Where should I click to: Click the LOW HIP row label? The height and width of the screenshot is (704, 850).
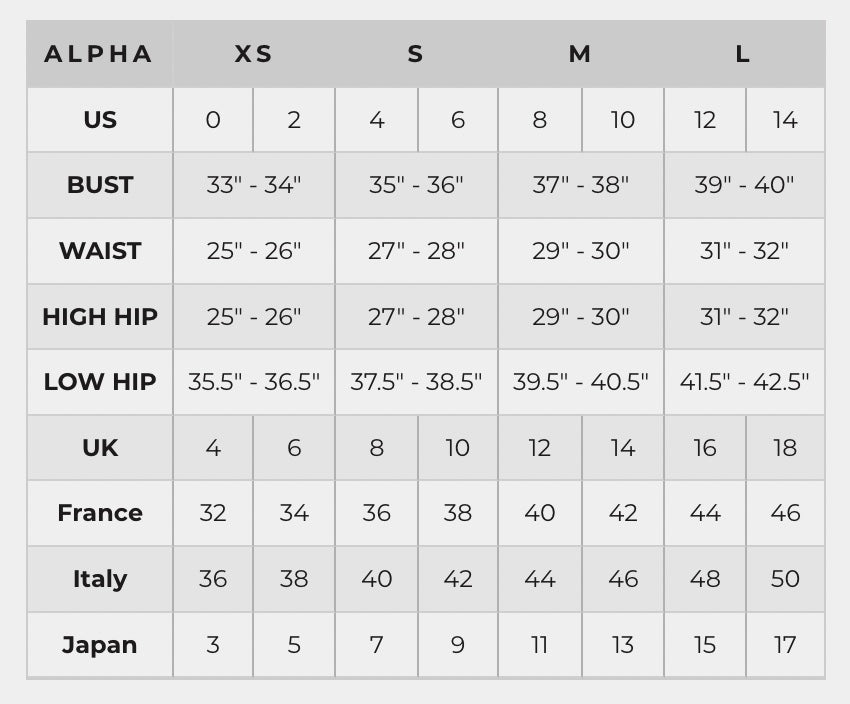pos(100,382)
